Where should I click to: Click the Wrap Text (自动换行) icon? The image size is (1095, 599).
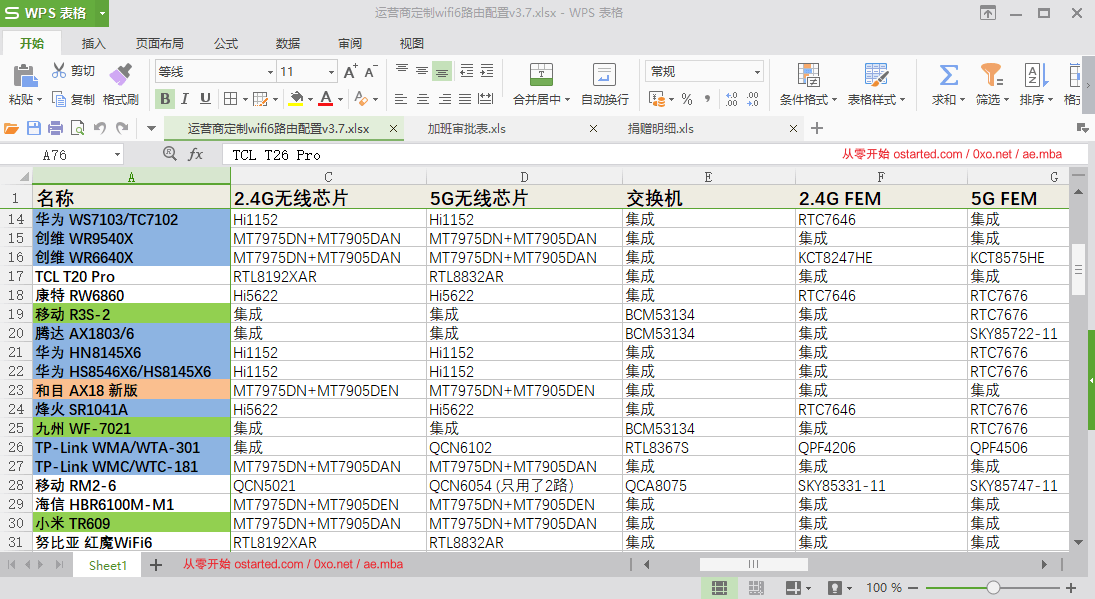[604, 74]
